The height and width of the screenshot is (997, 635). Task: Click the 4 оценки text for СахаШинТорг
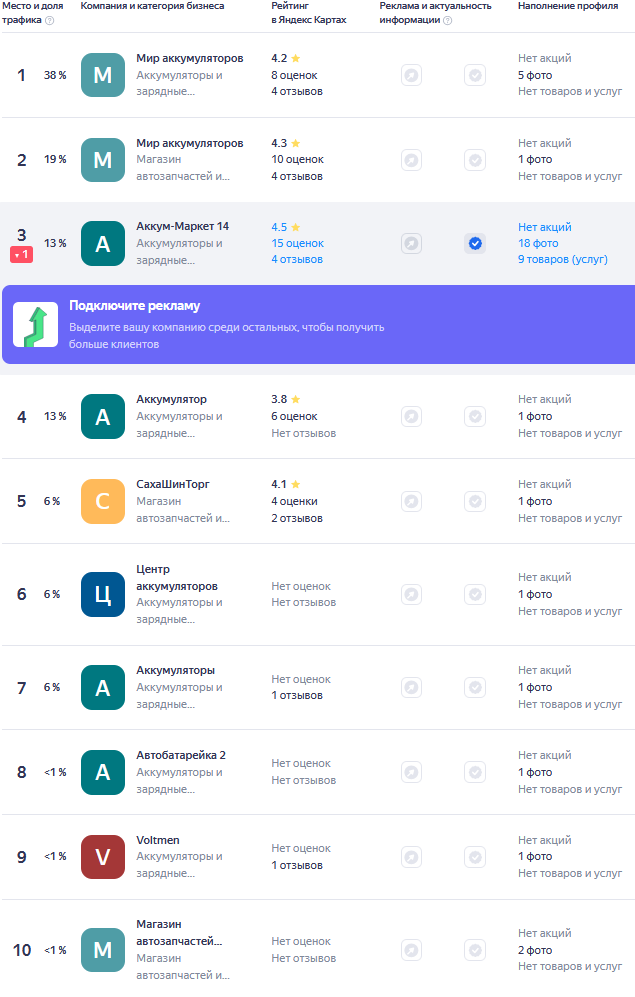294,501
